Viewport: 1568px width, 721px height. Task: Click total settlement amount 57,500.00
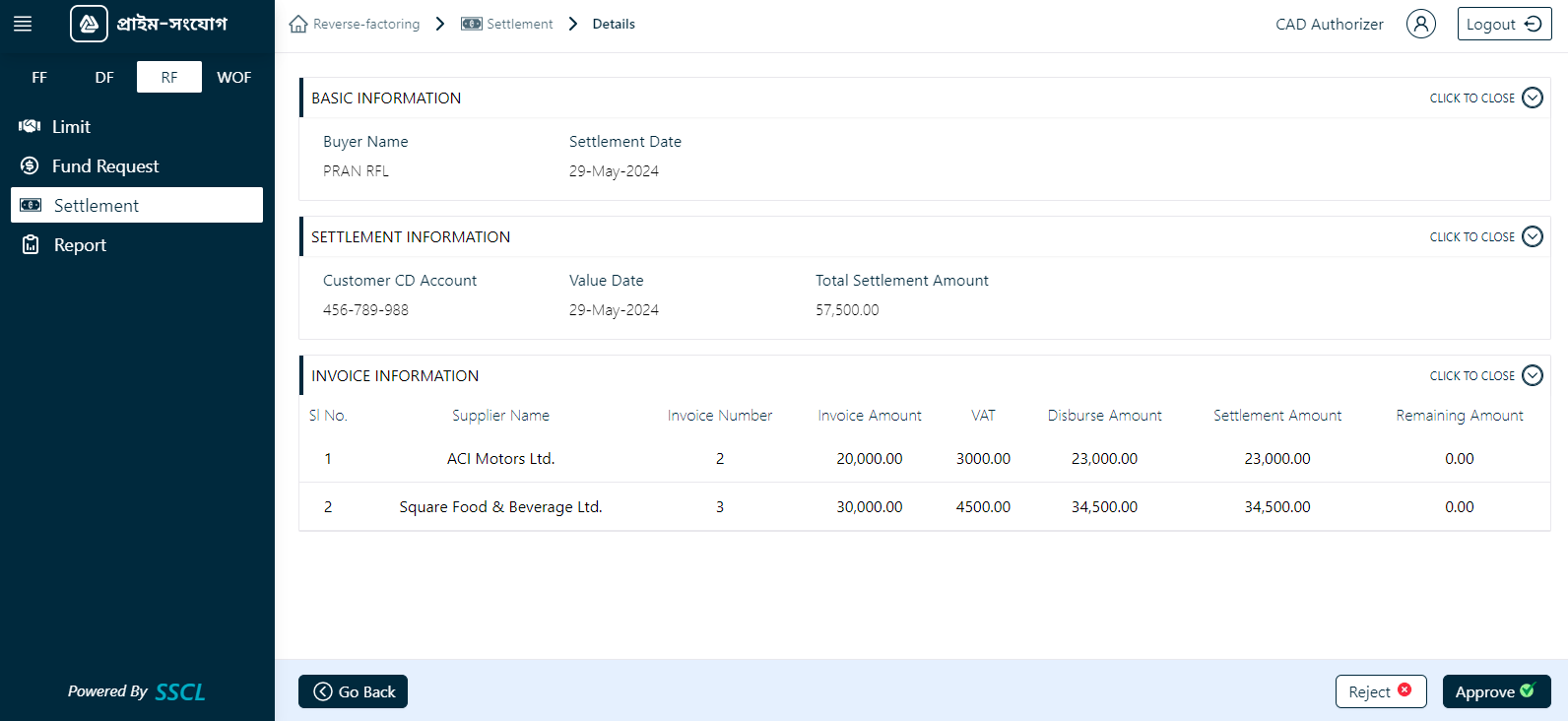tap(847, 309)
